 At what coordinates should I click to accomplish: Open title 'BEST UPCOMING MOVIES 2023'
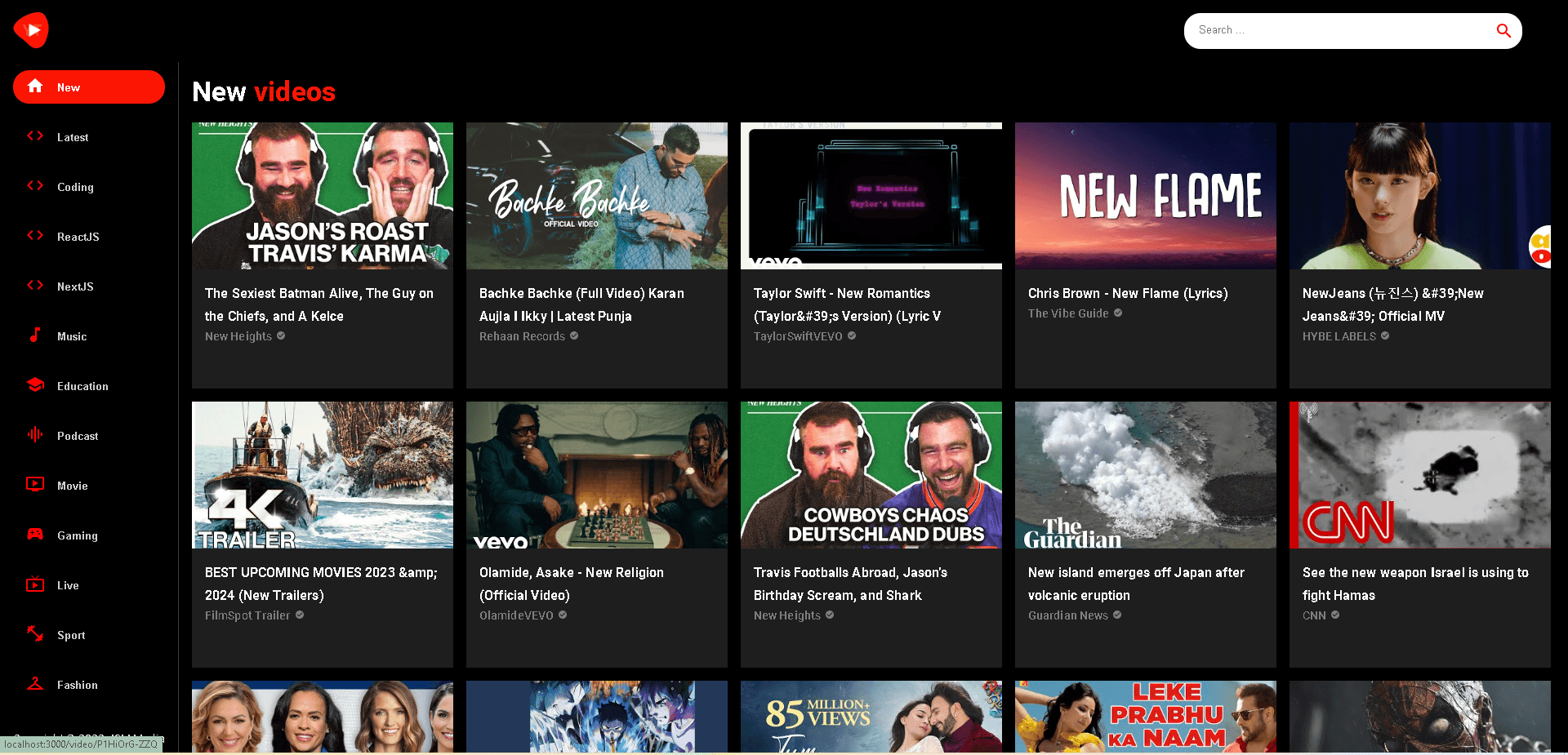(321, 584)
